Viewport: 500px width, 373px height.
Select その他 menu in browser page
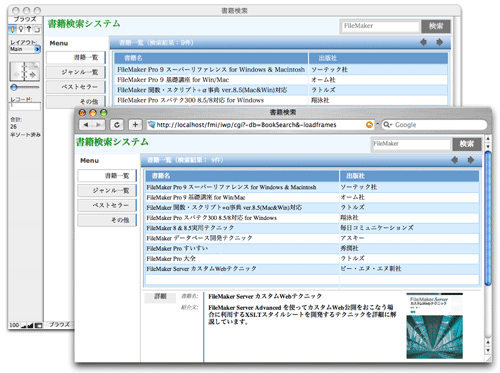point(107,220)
